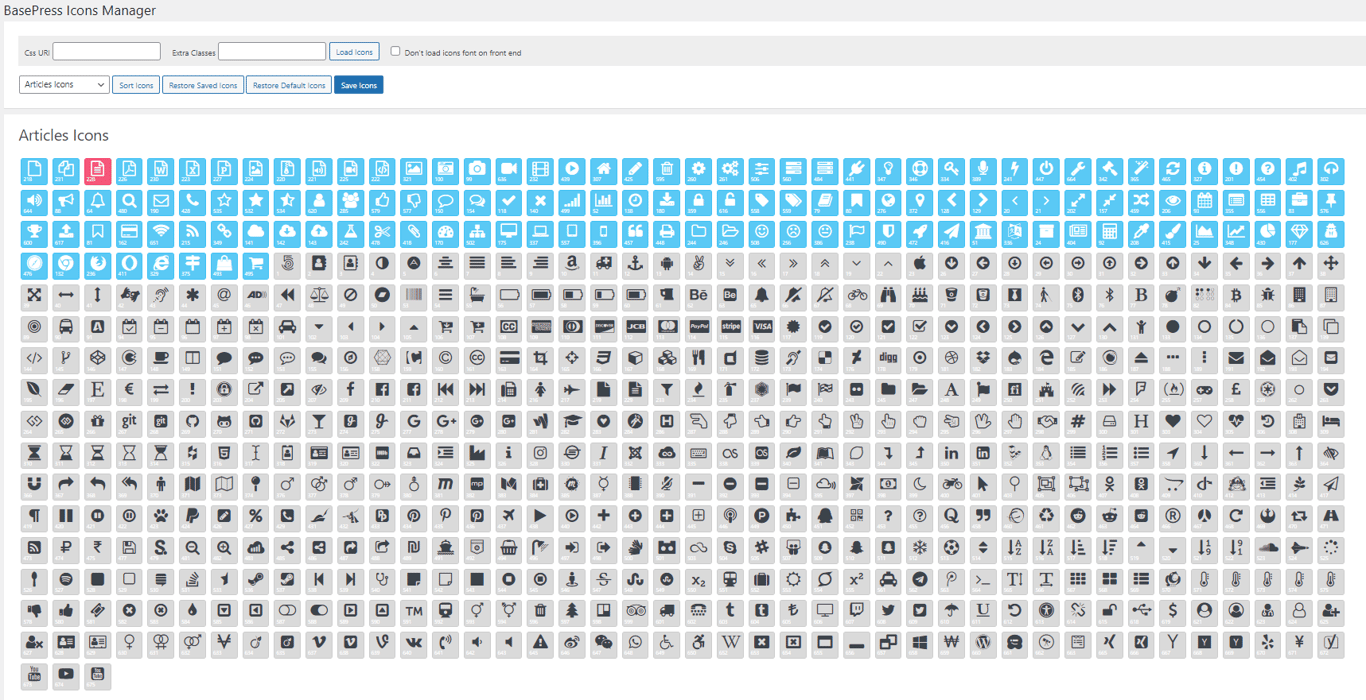Screen dimensions: 1366x700
Task: Select the Visa card icon
Action: pyautogui.click(x=763, y=327)
